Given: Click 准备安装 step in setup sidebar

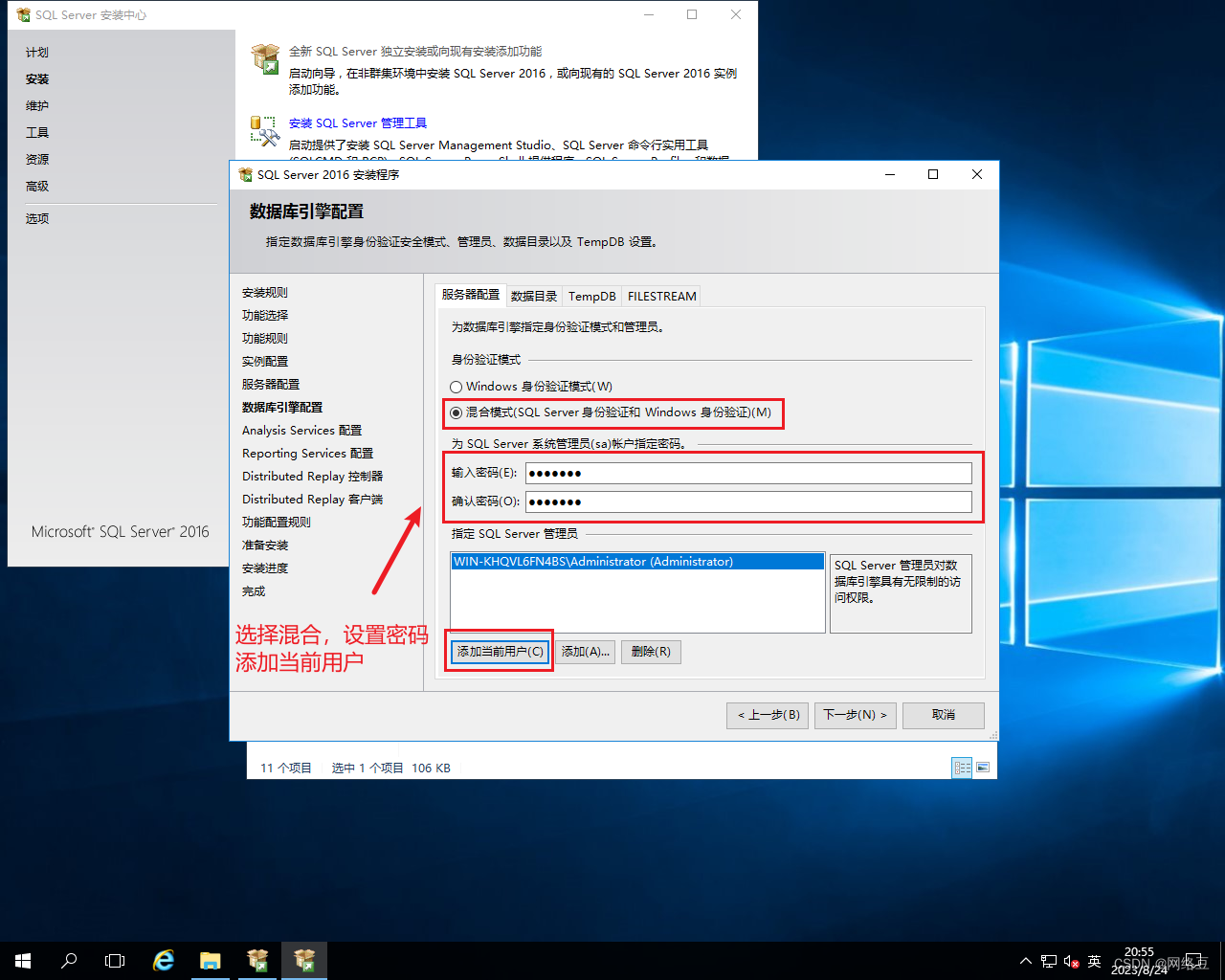Looking at the screenshot, I should [x=265, y=546].
